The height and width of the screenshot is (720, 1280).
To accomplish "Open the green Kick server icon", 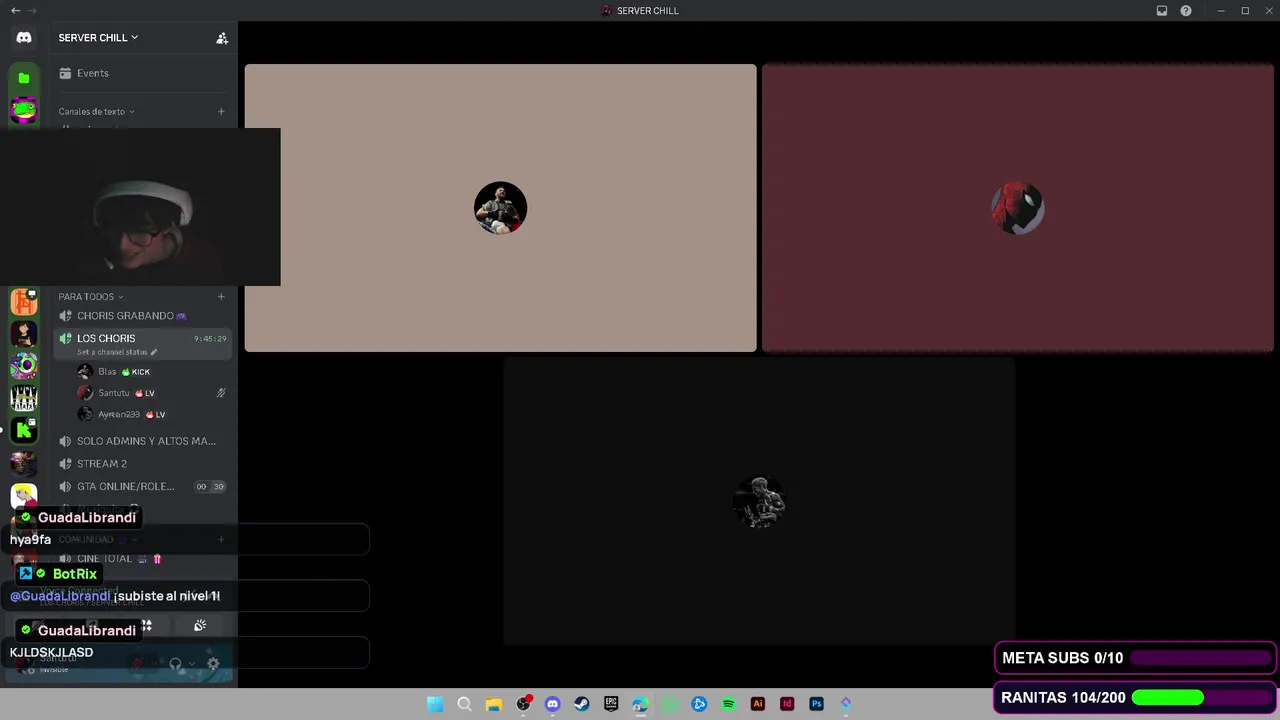I will pyautogui.click(x=24, y=431).
